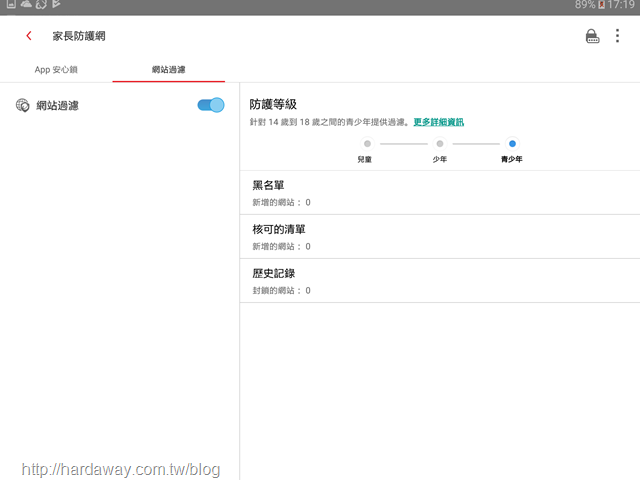The height and width of the screenshot is (480, 640).
Task: Tap the 兒童 label under the slider
Action: pos(364,159)
